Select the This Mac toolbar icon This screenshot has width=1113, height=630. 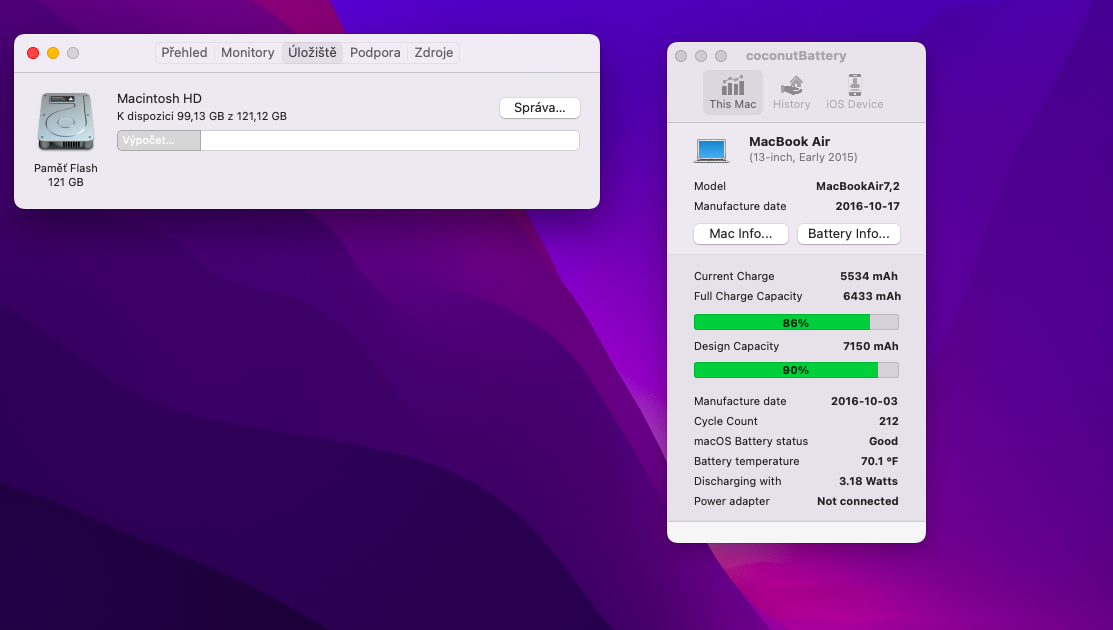pos(732,91)
